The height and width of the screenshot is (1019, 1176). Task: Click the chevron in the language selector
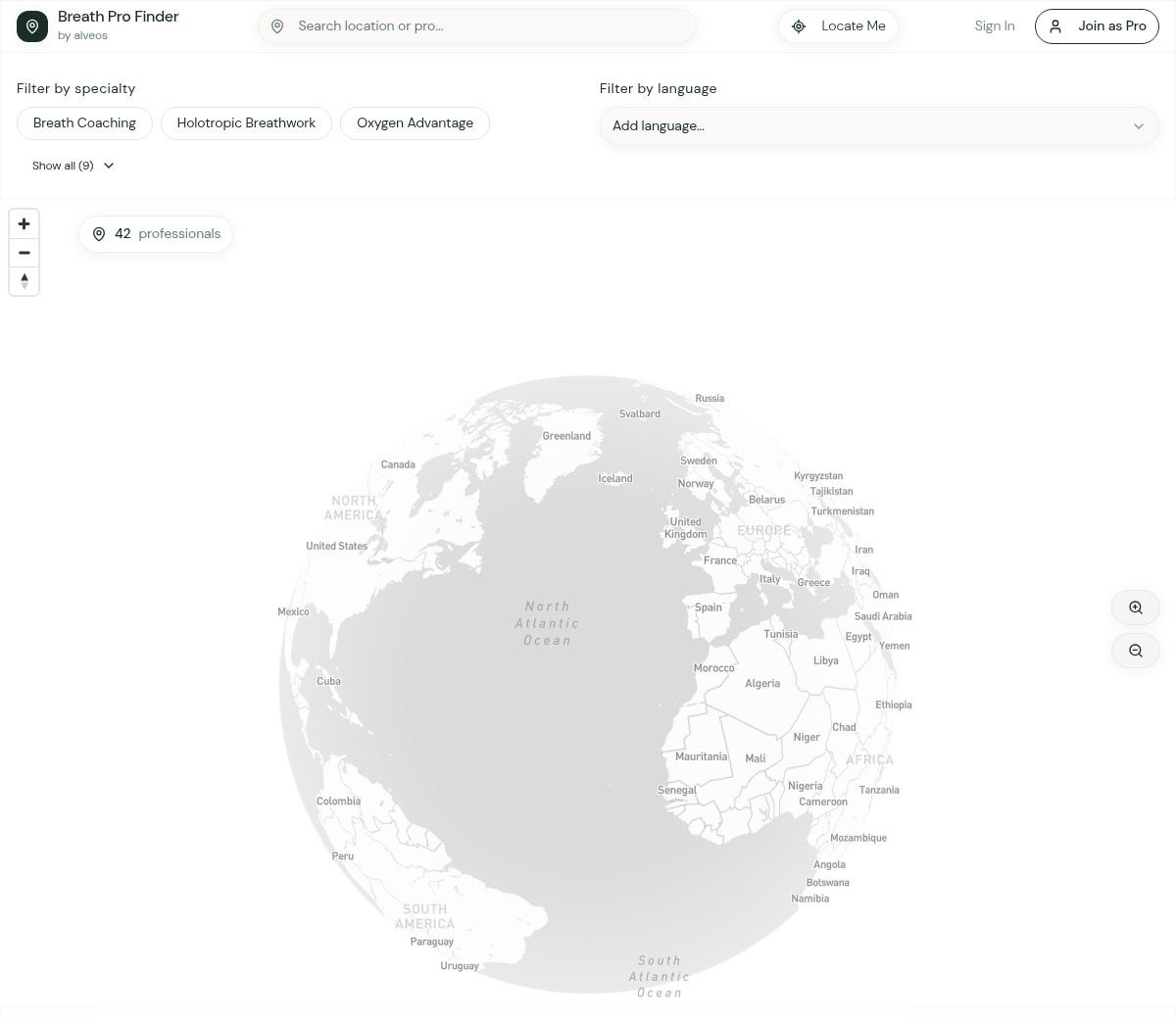pyautogui.click(x=1138, y=126)
